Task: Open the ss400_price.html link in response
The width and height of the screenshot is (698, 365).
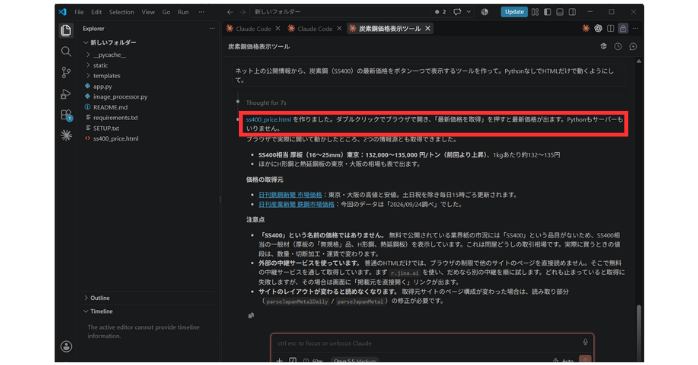Action: (x=268, y=120)
